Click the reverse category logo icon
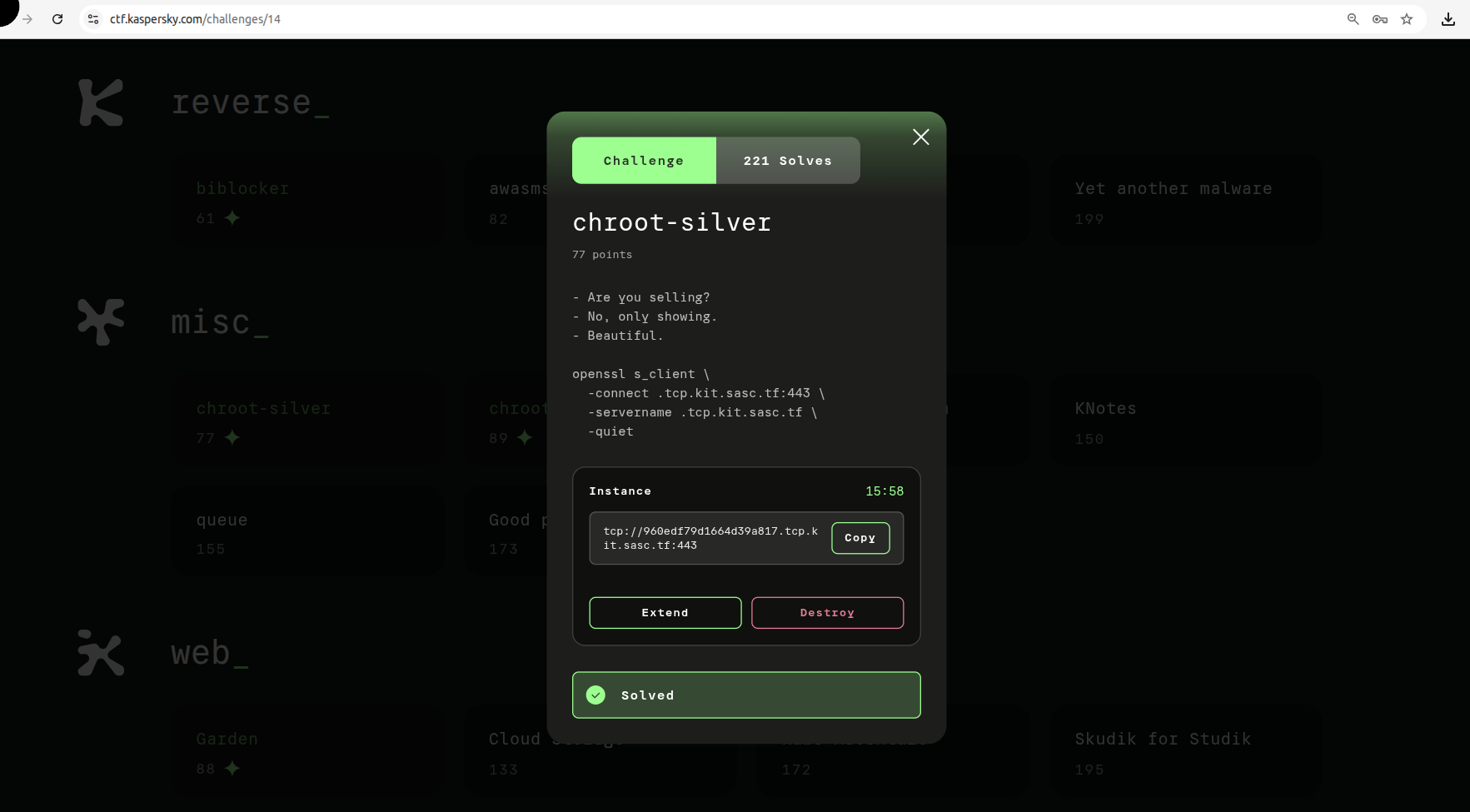This screenshot has height=812, width=1470. tap(101, 102)
